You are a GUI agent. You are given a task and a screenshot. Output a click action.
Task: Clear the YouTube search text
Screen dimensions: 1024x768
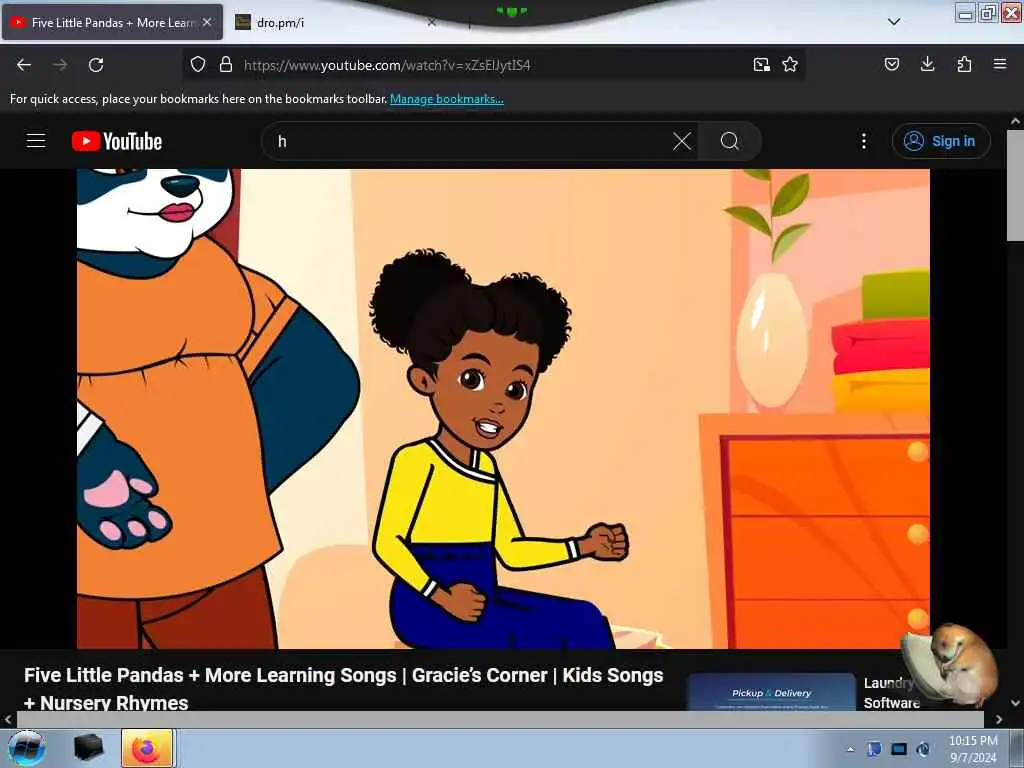(682, 141)
